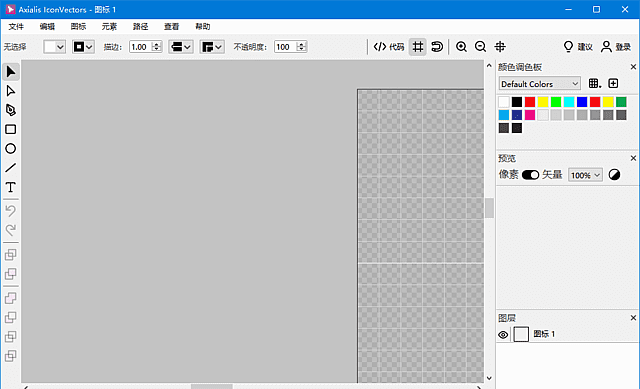
Task: Close the 颜色调色板 panel
Action: point(633,67)
